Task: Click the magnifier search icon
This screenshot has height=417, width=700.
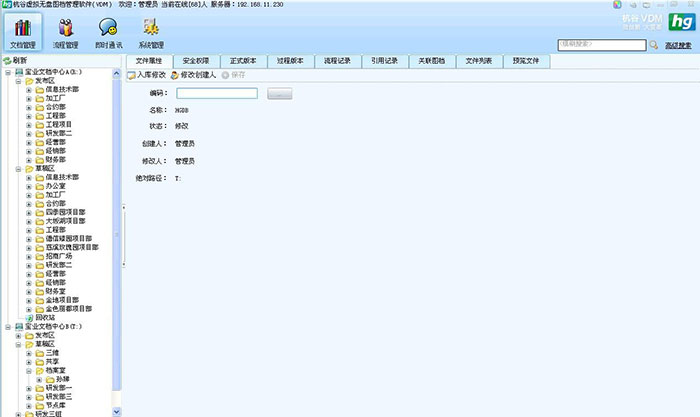Action: click(x=654, y=45)
